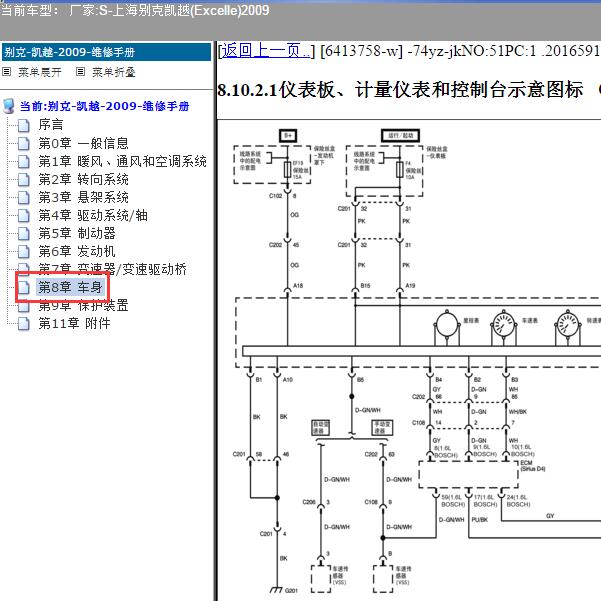Click the computer icon next to 当前:别克-凯越-2009-维修手册
The width and height of the screenshot is (601, 601).
coord(8,106)
